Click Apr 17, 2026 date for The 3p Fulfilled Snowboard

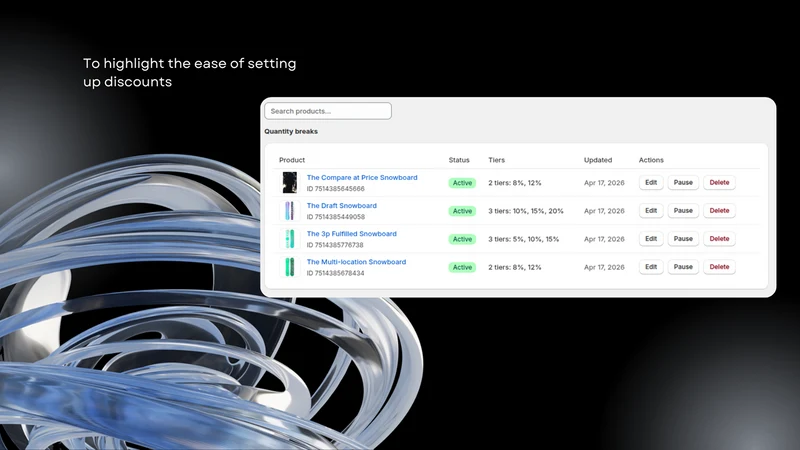point(604,239)
